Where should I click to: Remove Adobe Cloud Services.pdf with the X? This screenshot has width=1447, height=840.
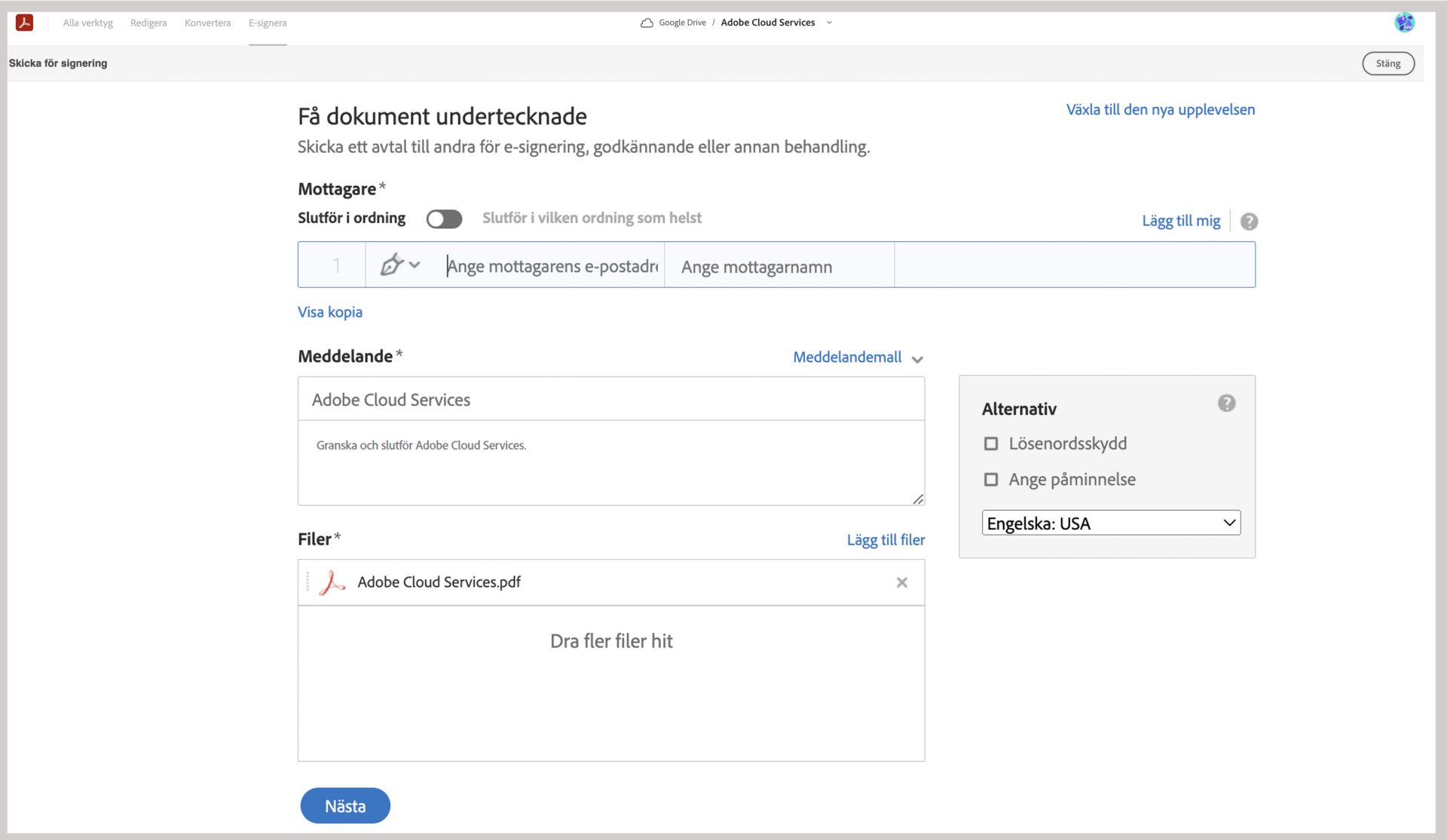click(901, 582)
